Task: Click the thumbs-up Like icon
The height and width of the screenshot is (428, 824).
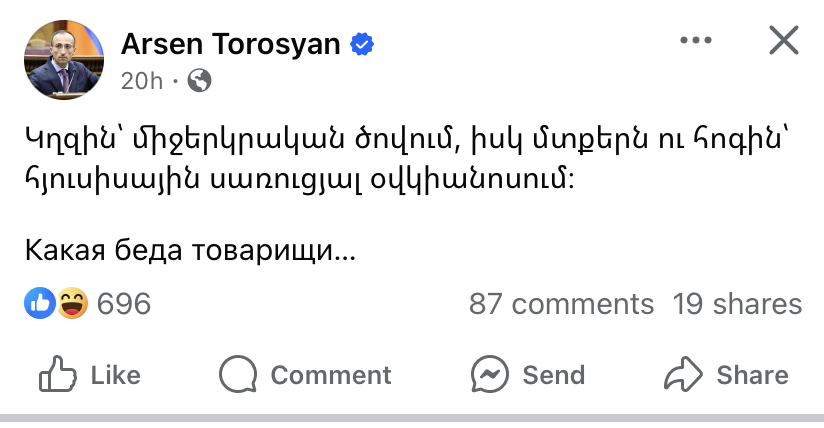Action: [58, 375]
